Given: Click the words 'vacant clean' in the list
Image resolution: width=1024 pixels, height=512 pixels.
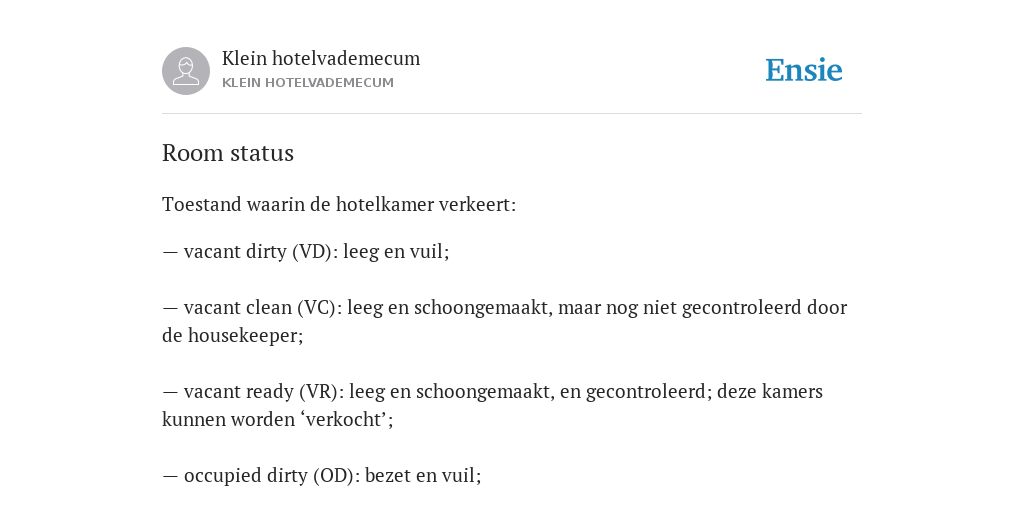Looking at the screenshot, I should [238, 308].
